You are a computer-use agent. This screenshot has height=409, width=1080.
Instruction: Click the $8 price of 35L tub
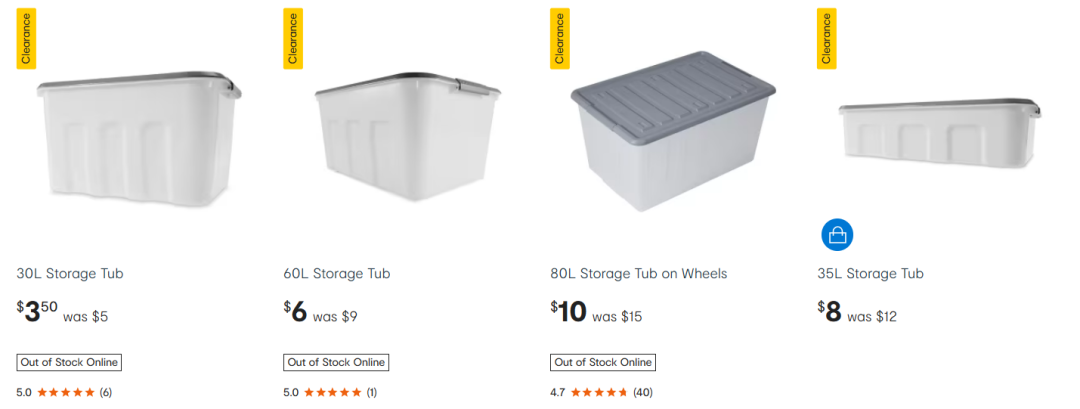click(829, 312)
